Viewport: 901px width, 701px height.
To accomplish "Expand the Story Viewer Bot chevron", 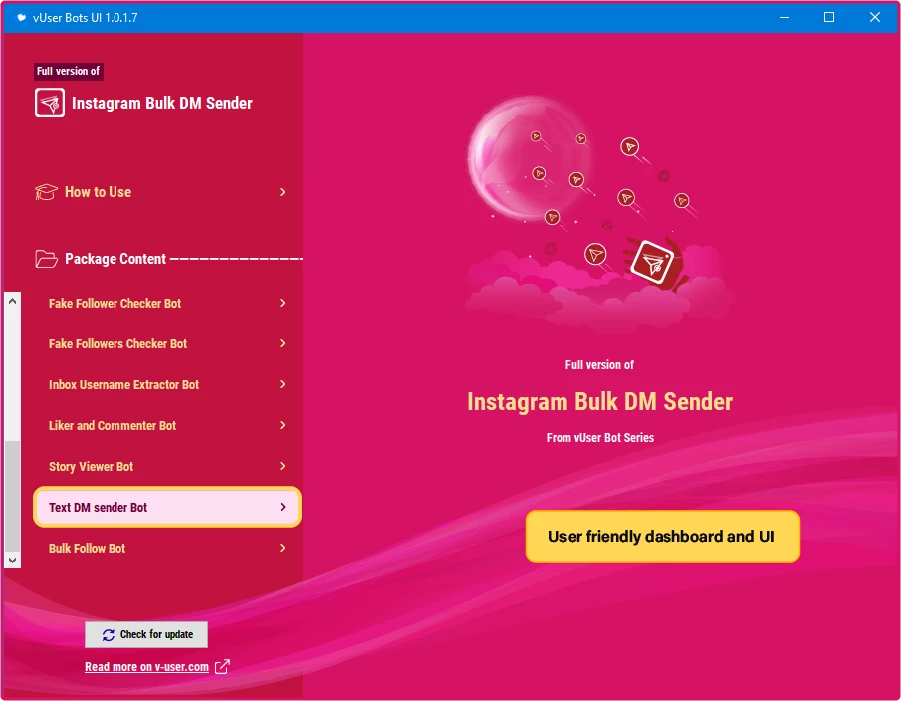I will coord(282,466).
